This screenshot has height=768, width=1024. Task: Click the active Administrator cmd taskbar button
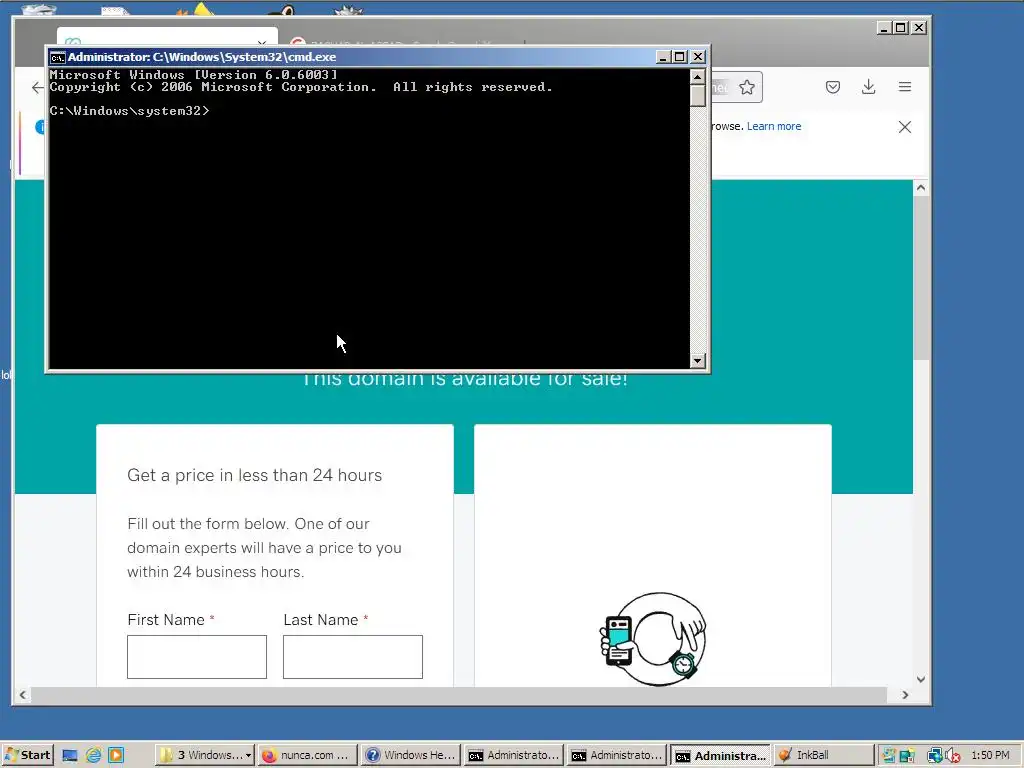click(x=720, y=756)
